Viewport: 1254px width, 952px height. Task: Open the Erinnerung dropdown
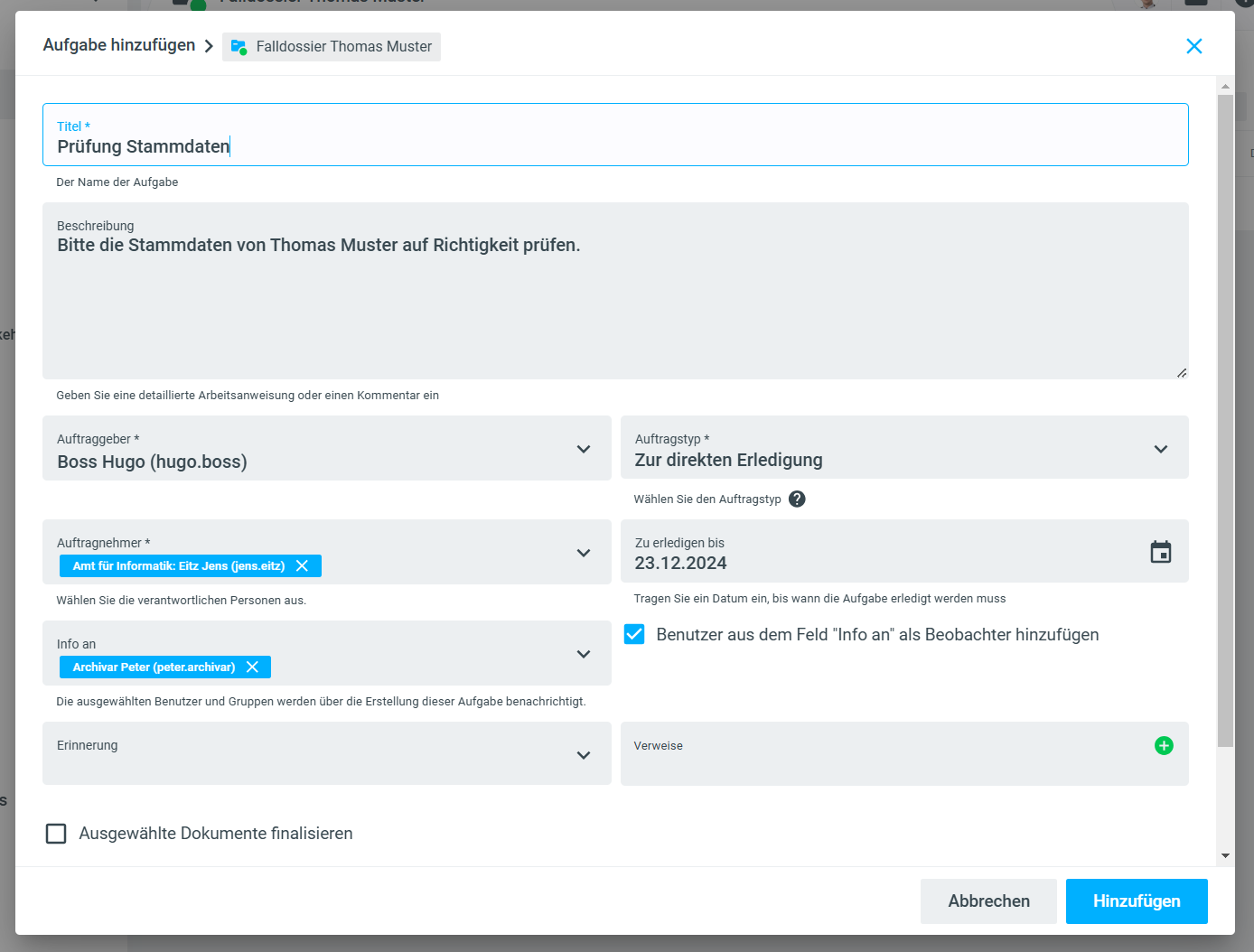[x=584, y=755]
